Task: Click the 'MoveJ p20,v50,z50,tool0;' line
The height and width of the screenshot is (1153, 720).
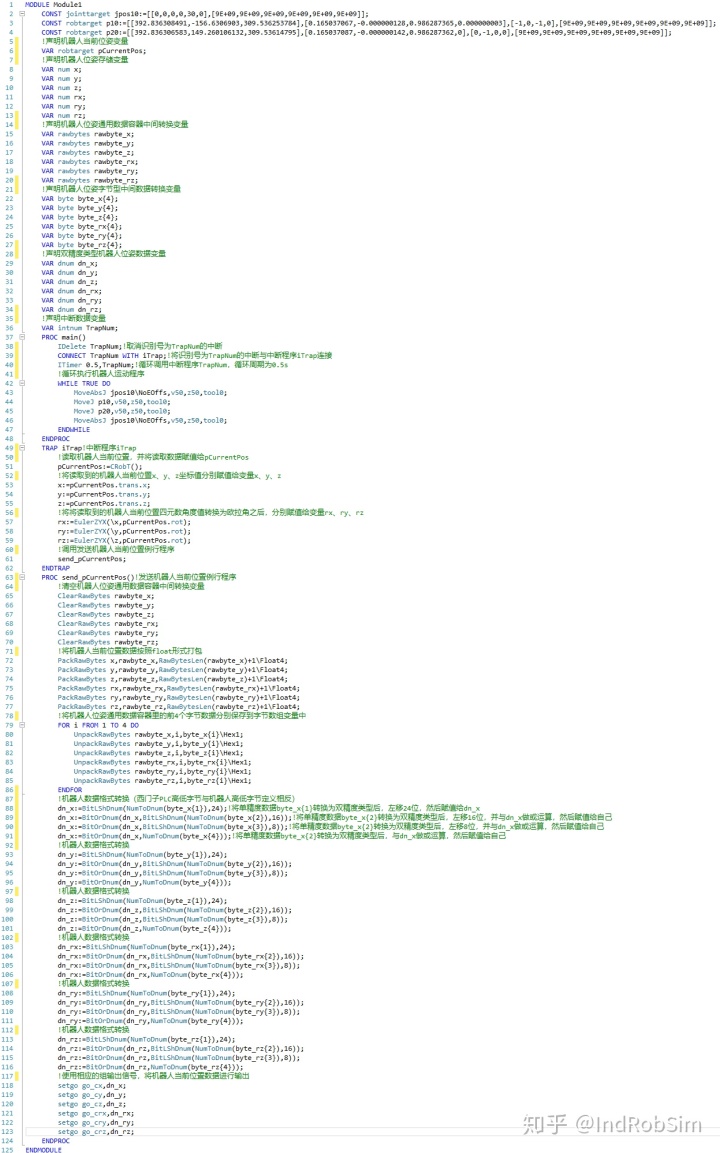Action: [122, 411]
